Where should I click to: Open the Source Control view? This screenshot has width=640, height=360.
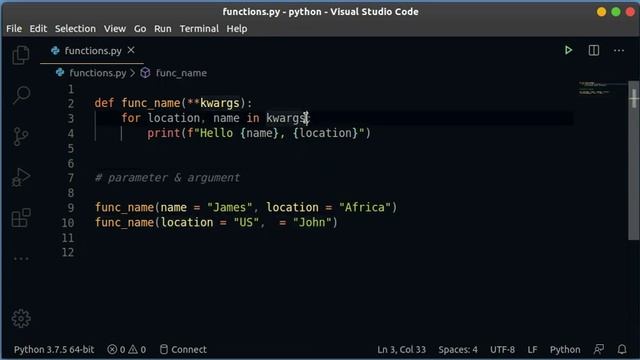point(21,136)
